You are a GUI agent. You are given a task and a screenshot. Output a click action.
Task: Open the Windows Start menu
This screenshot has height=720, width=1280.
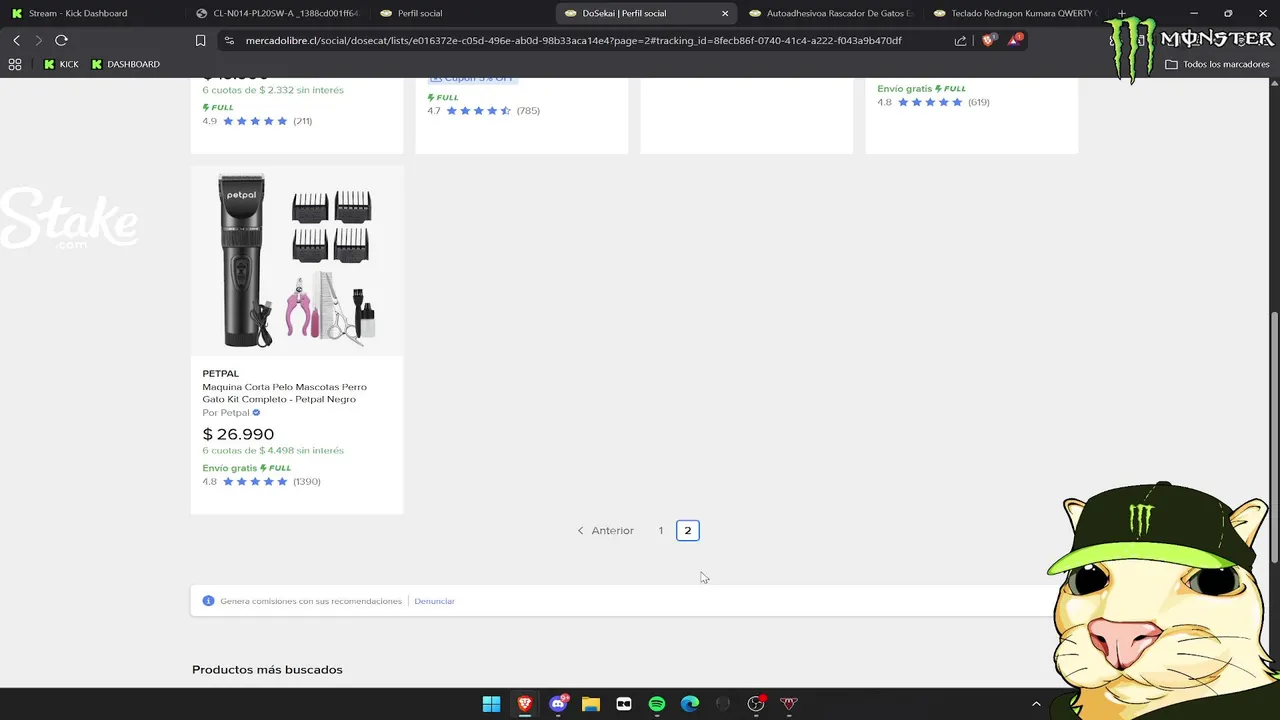pos(491,704)
